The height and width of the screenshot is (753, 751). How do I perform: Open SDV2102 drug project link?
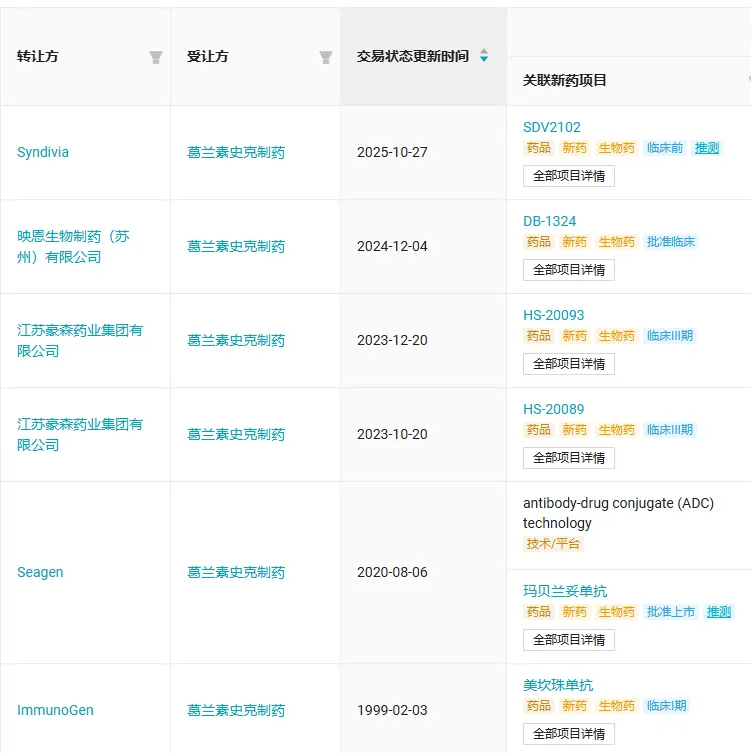(551, 127)
